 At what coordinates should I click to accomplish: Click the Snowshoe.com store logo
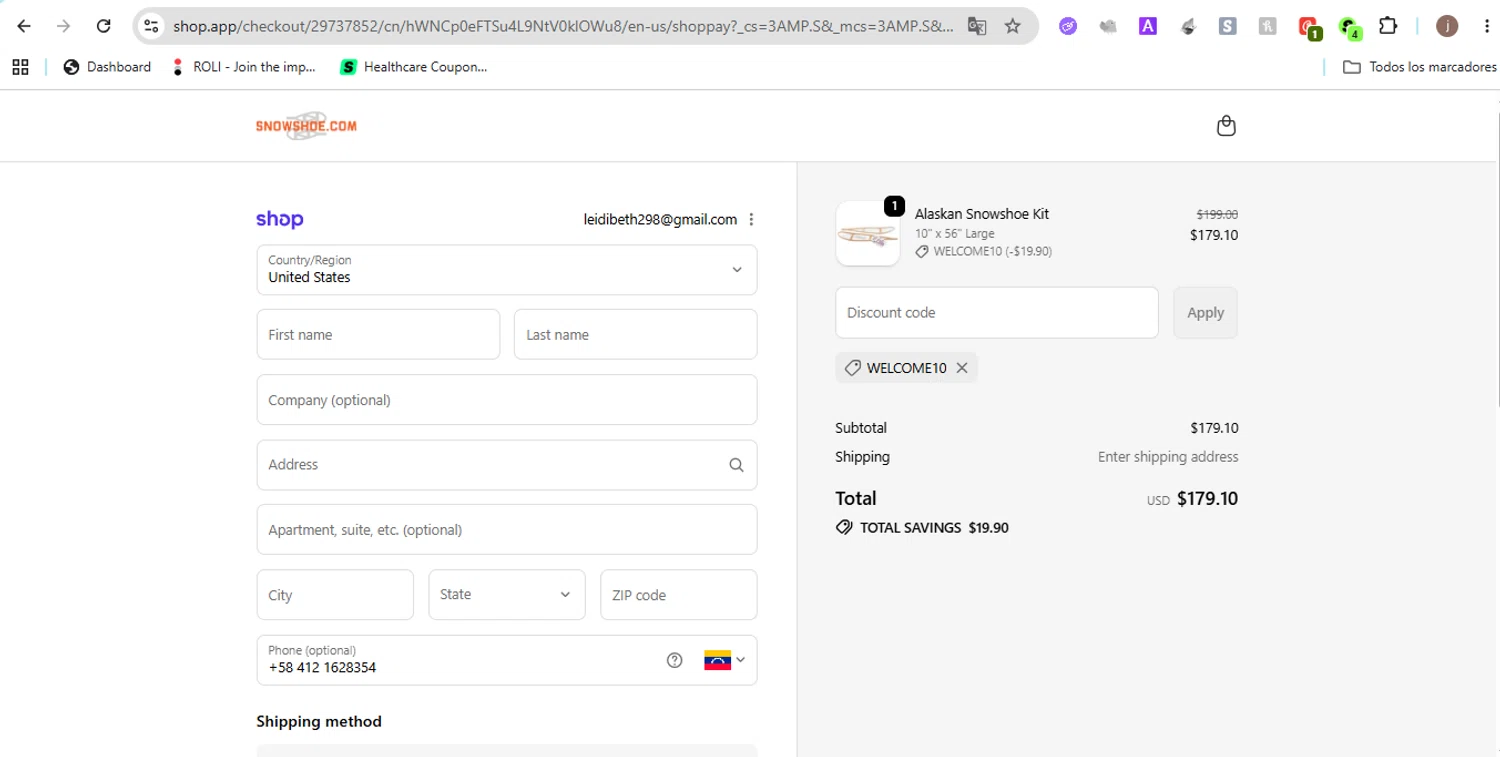point(306,126)
